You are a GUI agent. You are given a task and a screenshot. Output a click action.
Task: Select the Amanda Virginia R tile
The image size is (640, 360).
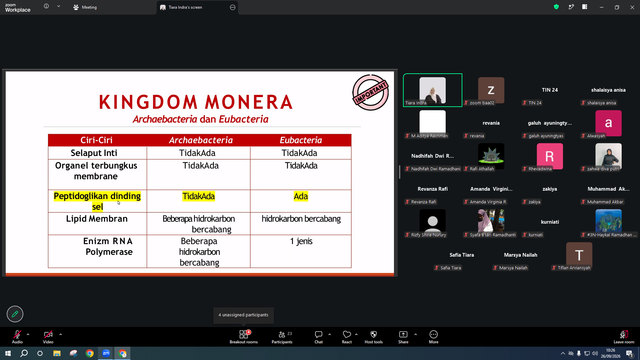pos(491,189)
